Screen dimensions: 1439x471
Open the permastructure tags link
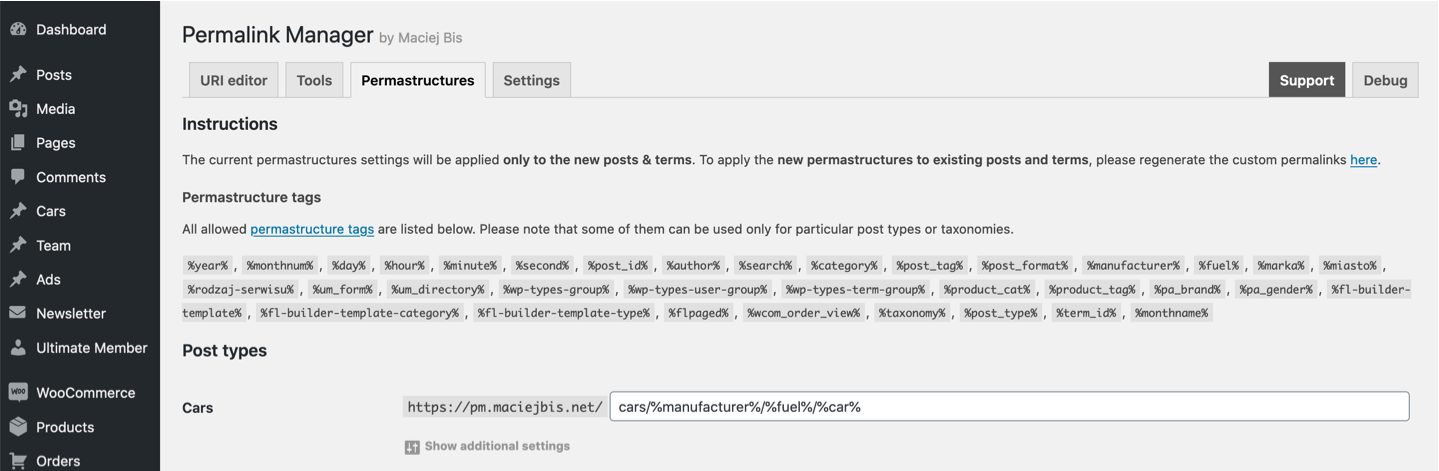pos(312,229)
